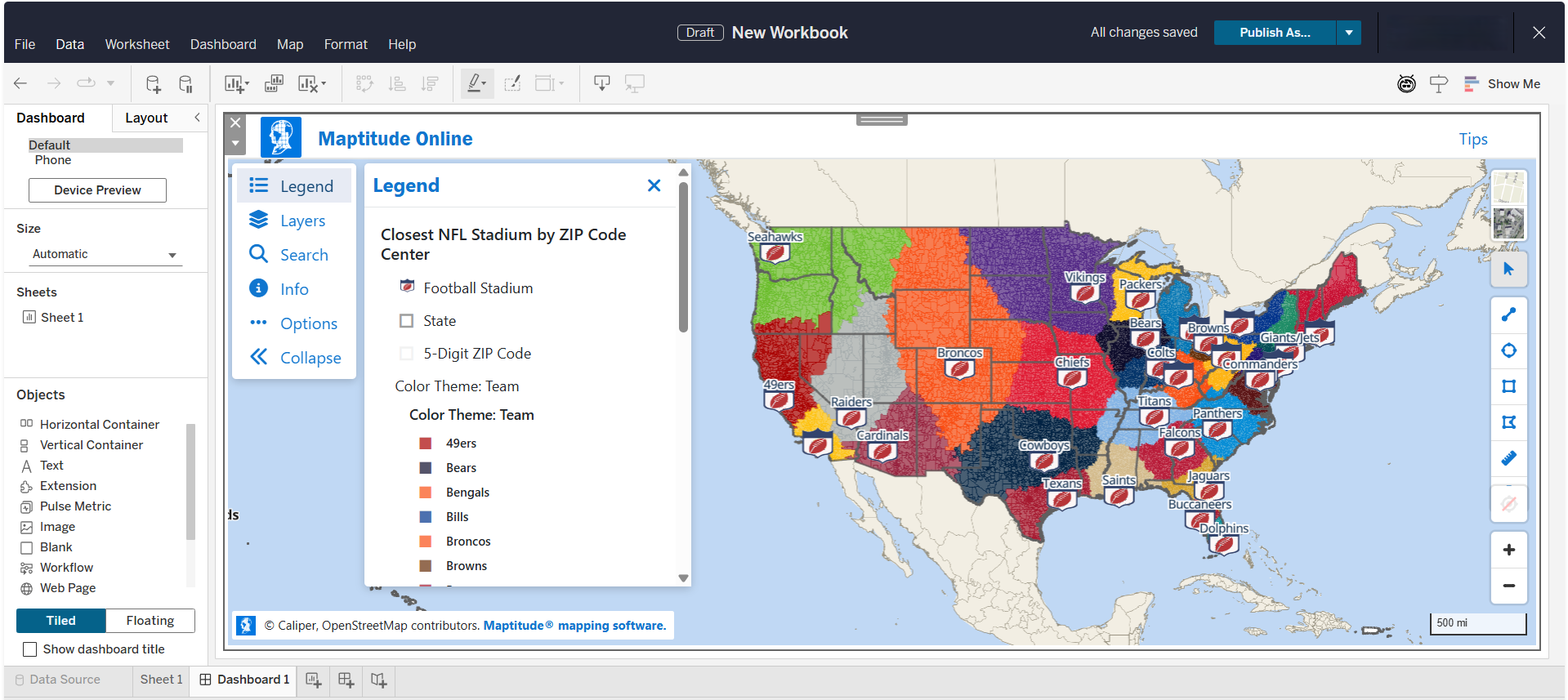Viewport: 1568px width, 700px height.
Task: Click the new data source toolbar icon
Action: click(x=153, y=83)
